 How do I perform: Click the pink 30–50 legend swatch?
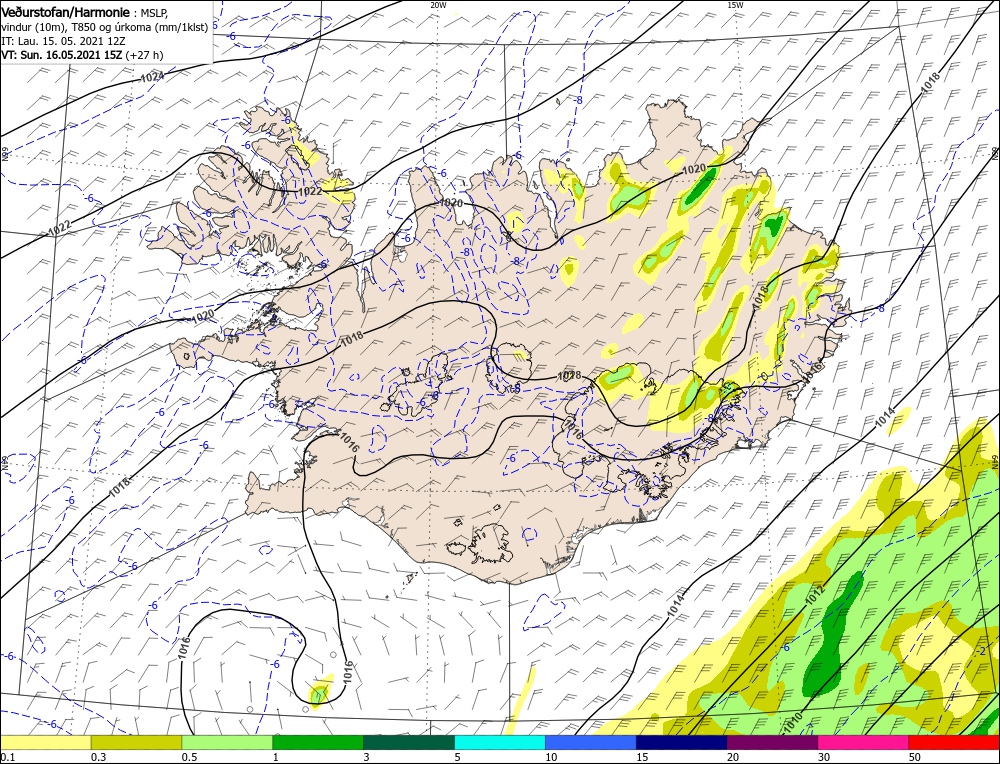864,742
